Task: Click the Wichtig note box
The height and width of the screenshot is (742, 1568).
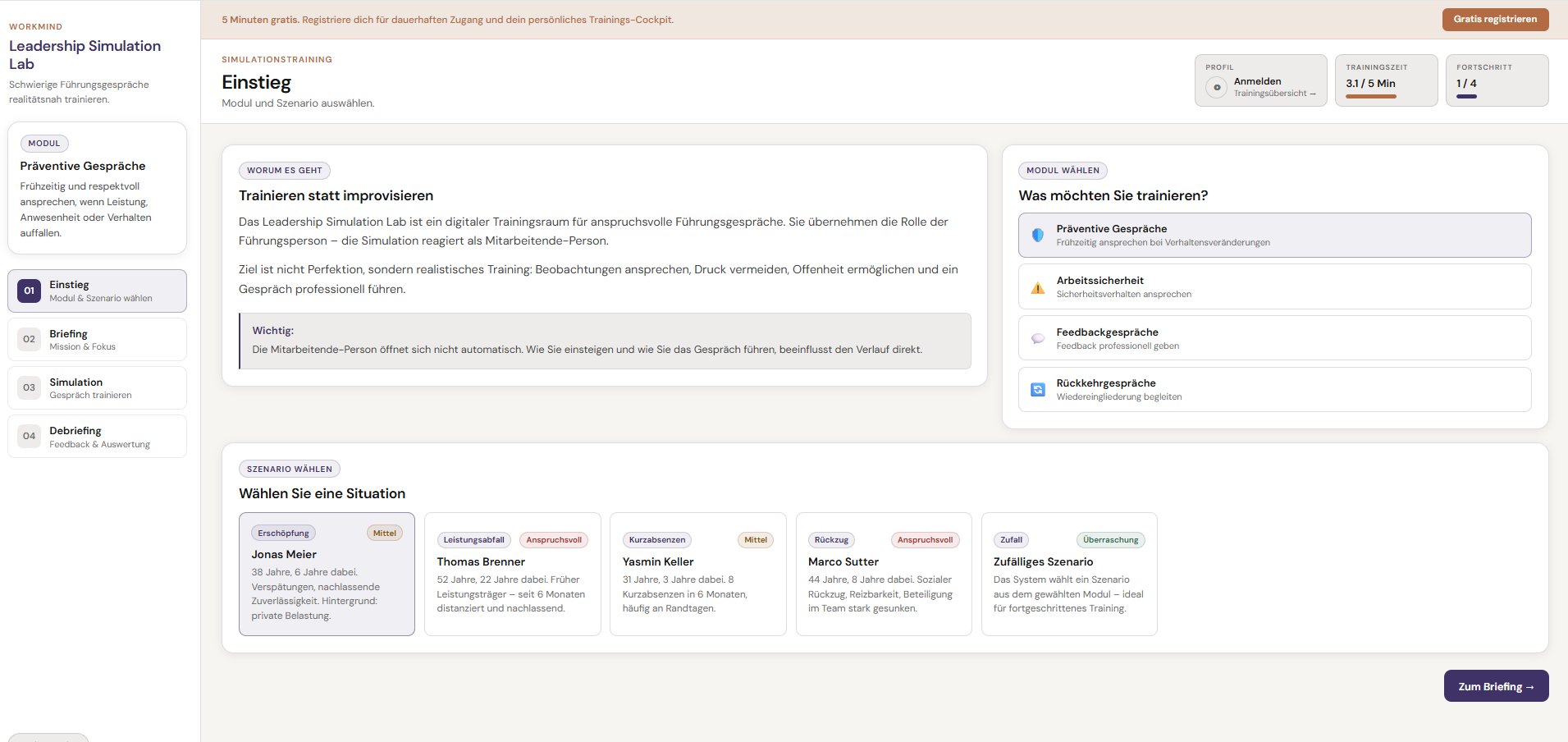Action: (605, 341)
